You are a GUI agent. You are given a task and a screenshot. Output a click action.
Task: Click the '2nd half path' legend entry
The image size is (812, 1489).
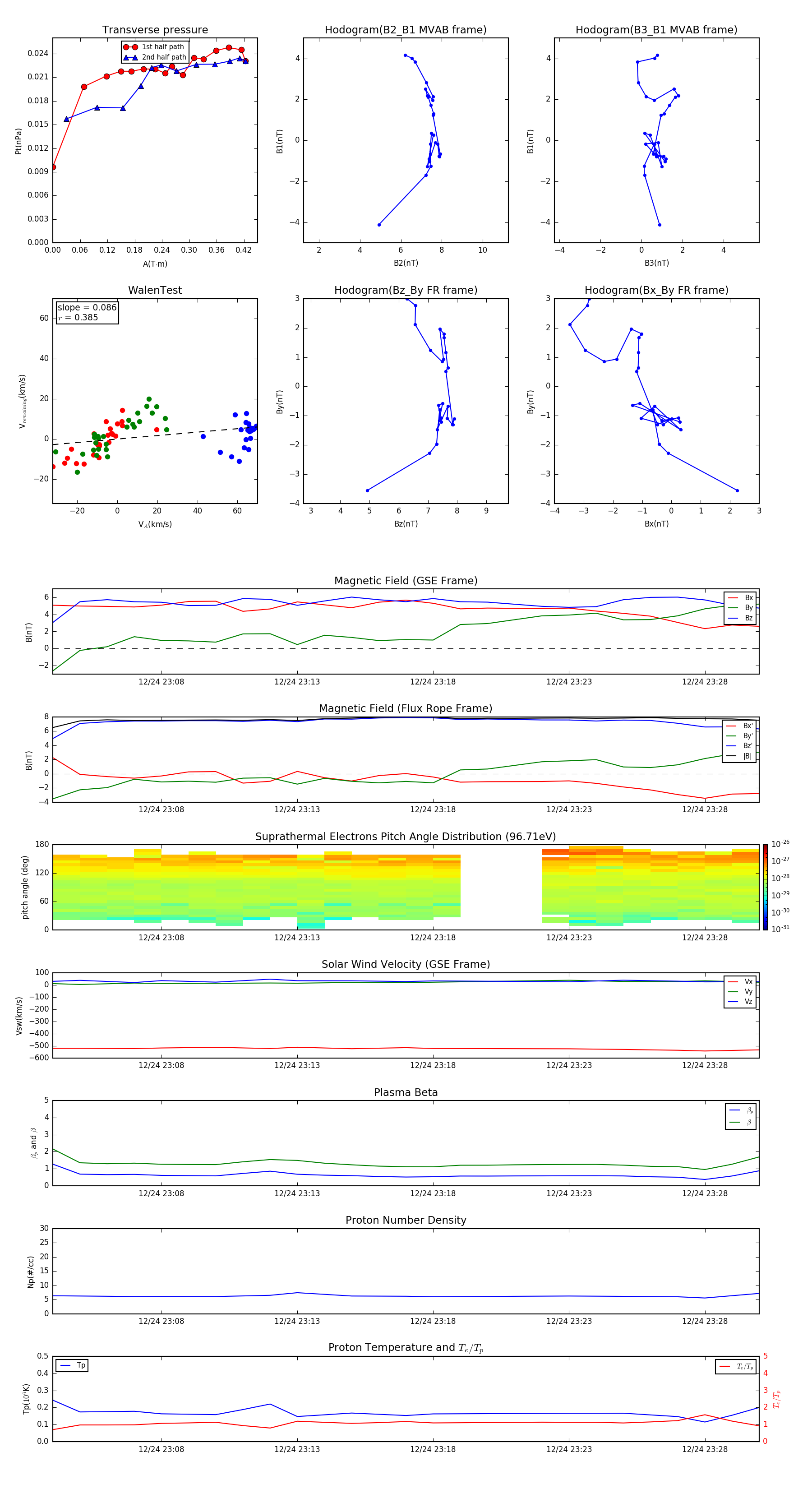click(156, 57)
